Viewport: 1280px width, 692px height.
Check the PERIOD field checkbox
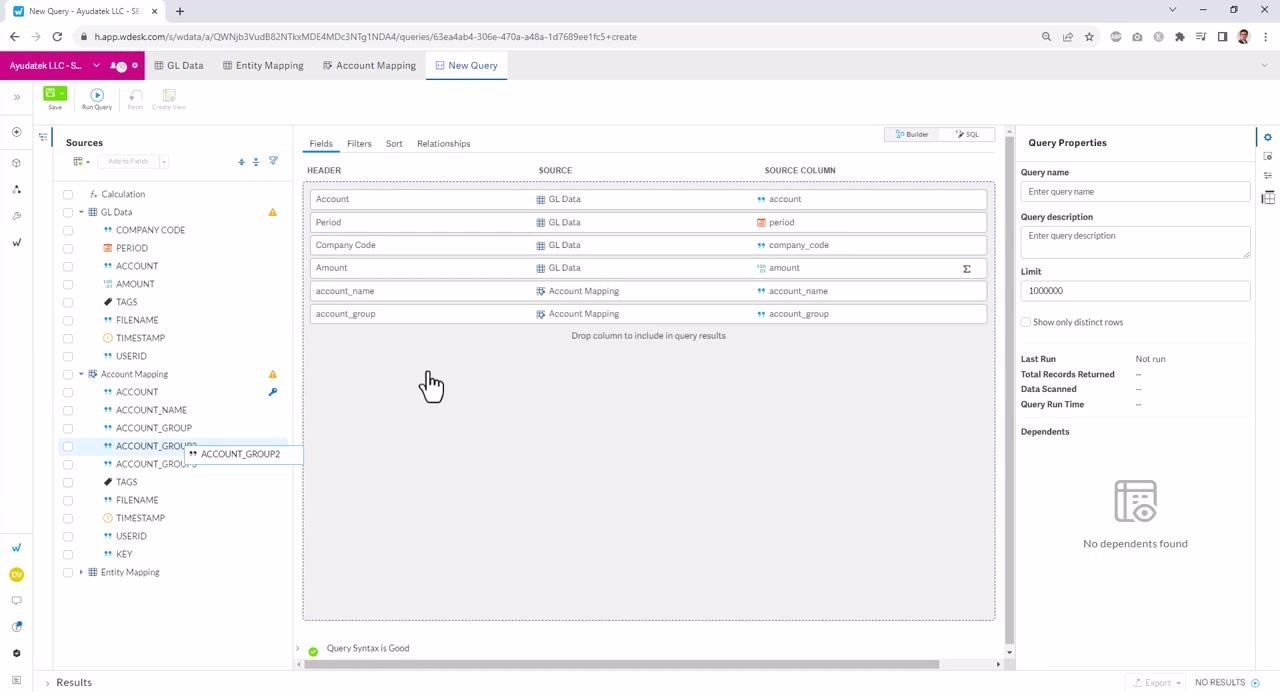(68, 248)
